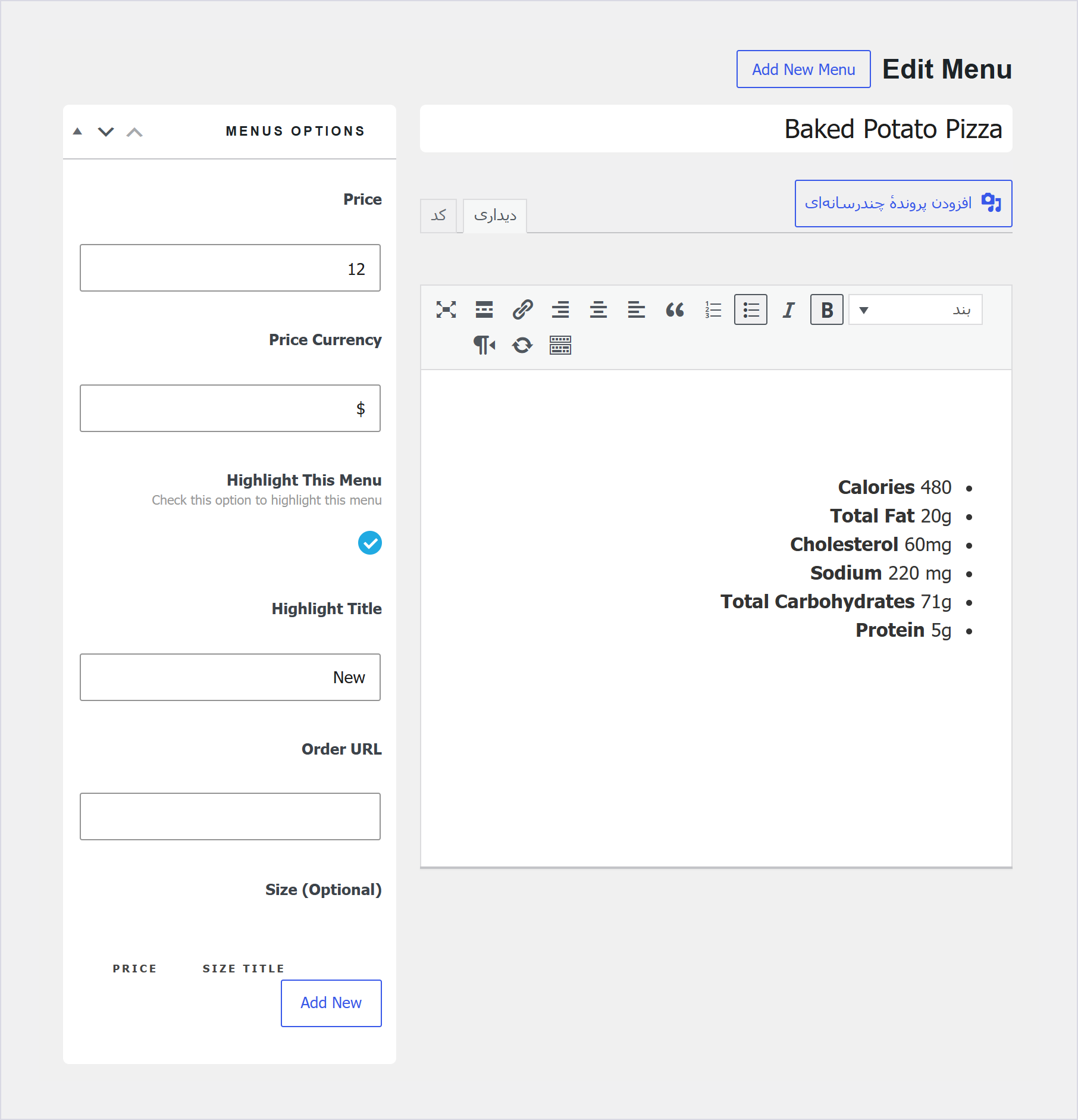Viewport: 1078px width, 1120px height.
Task: Align text left in editor
Action: coord(637,309)
